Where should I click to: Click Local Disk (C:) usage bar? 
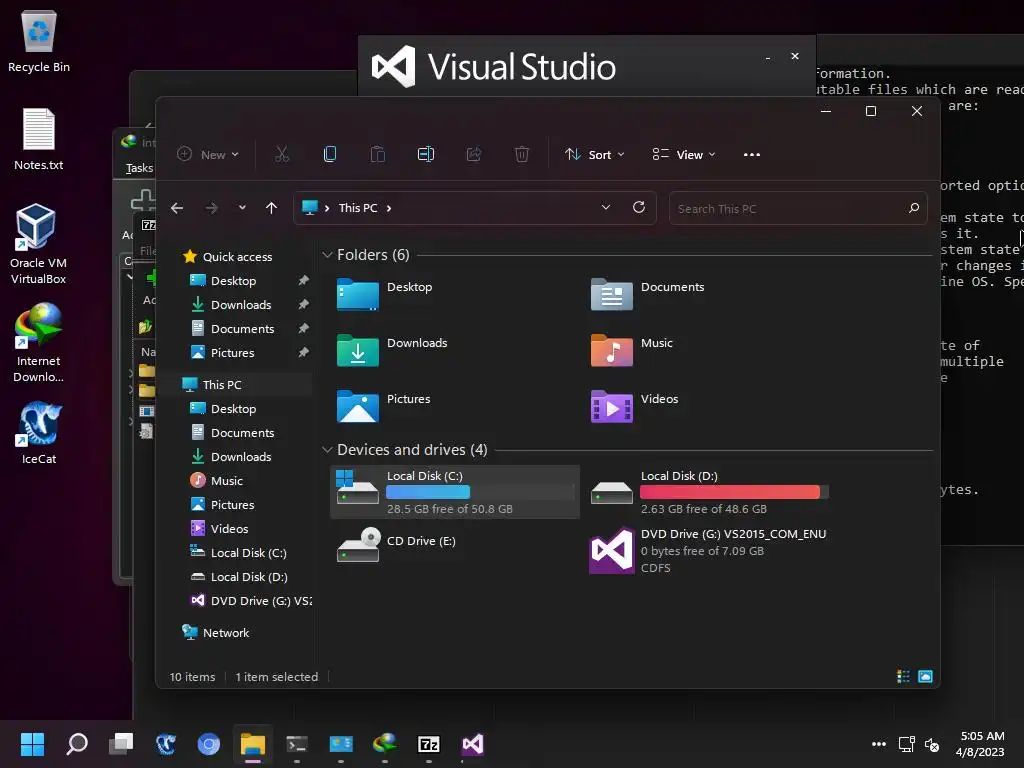(480, 492)
